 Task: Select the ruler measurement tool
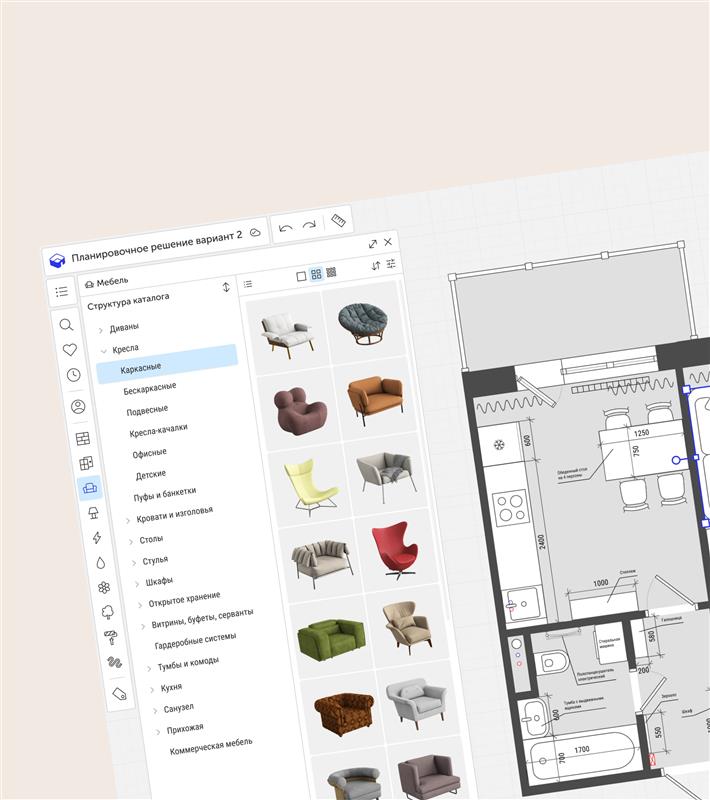pyautogui.click(x=339, y=221)
